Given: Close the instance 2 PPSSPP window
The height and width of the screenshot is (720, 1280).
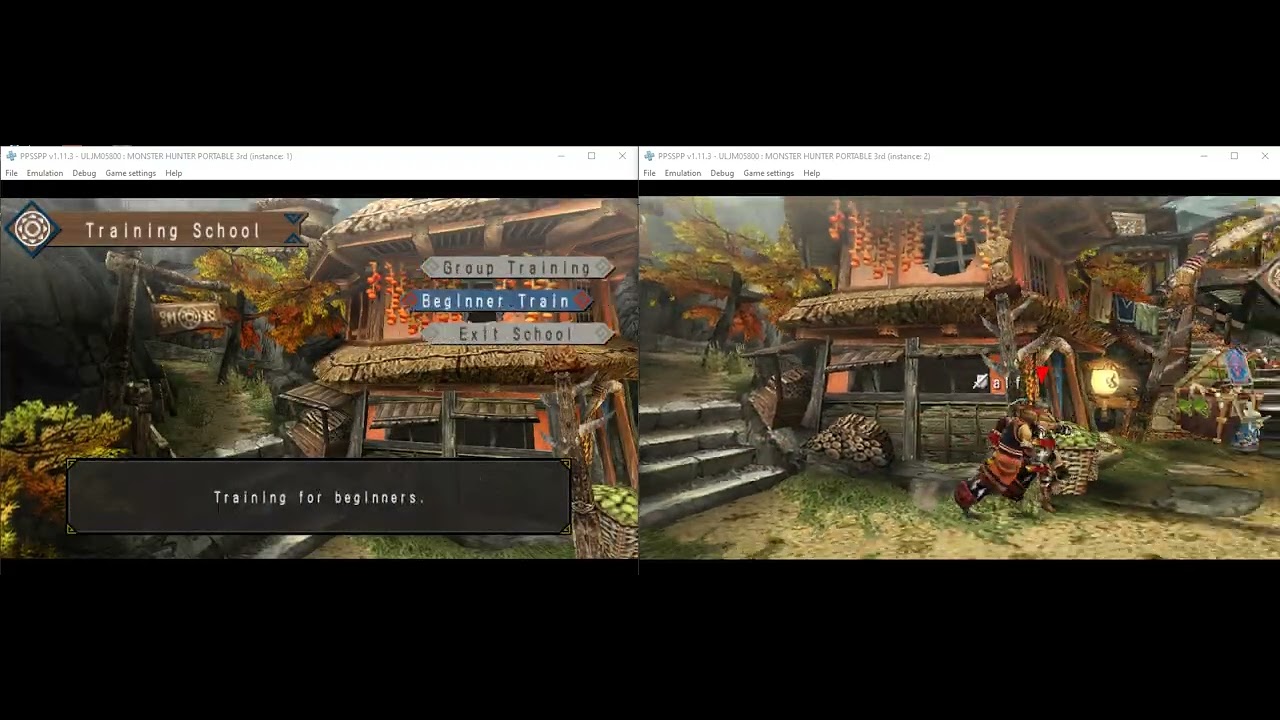Looking at the screenshot, I should click(1265, 156).
